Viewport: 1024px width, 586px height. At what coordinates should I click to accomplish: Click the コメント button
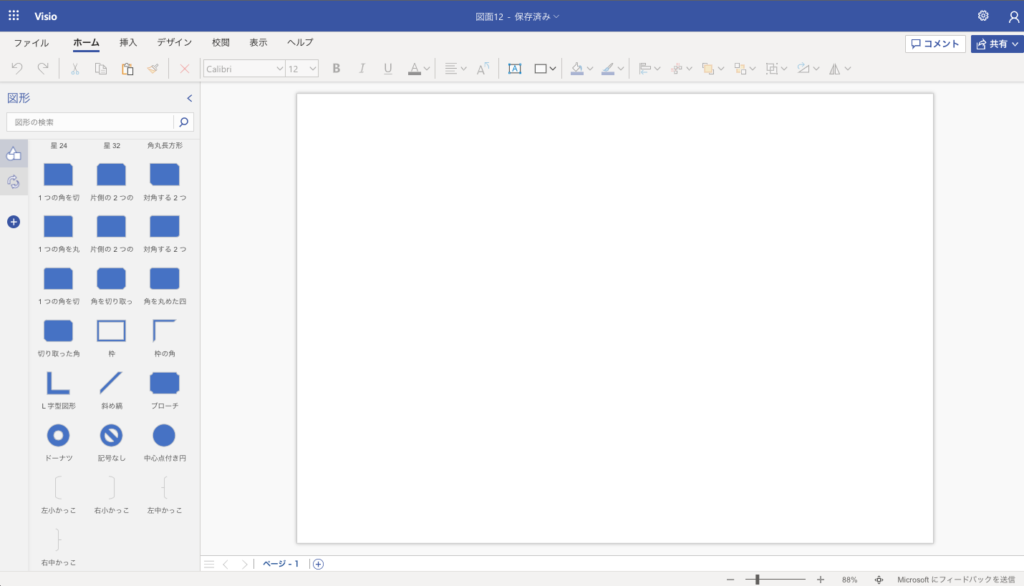coord(935,44)
